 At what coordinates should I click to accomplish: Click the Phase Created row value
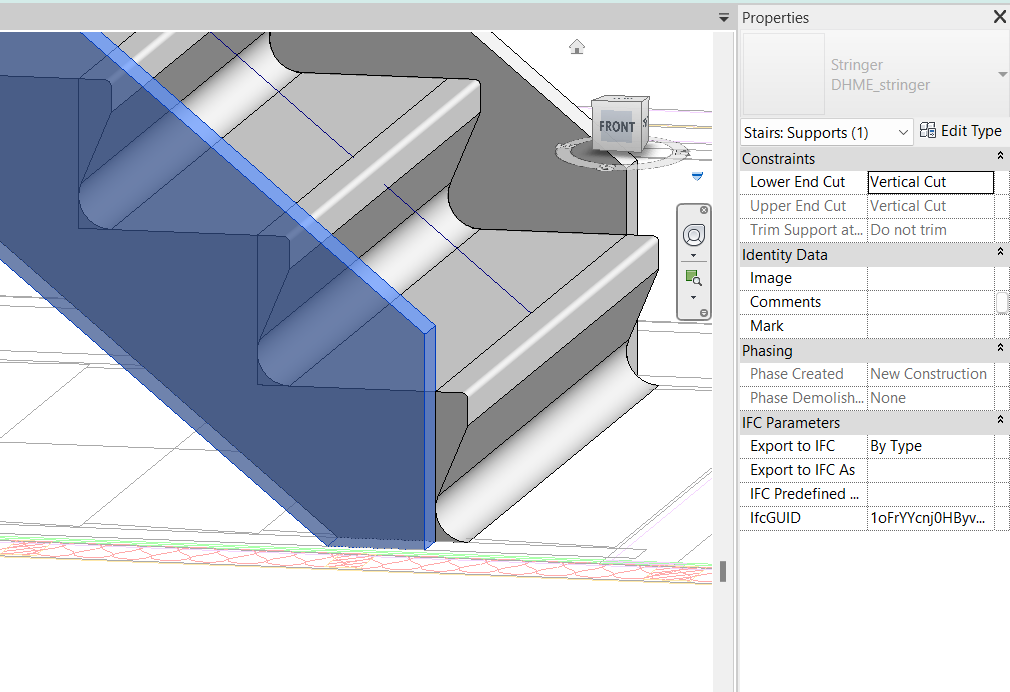tap(930, 373)
